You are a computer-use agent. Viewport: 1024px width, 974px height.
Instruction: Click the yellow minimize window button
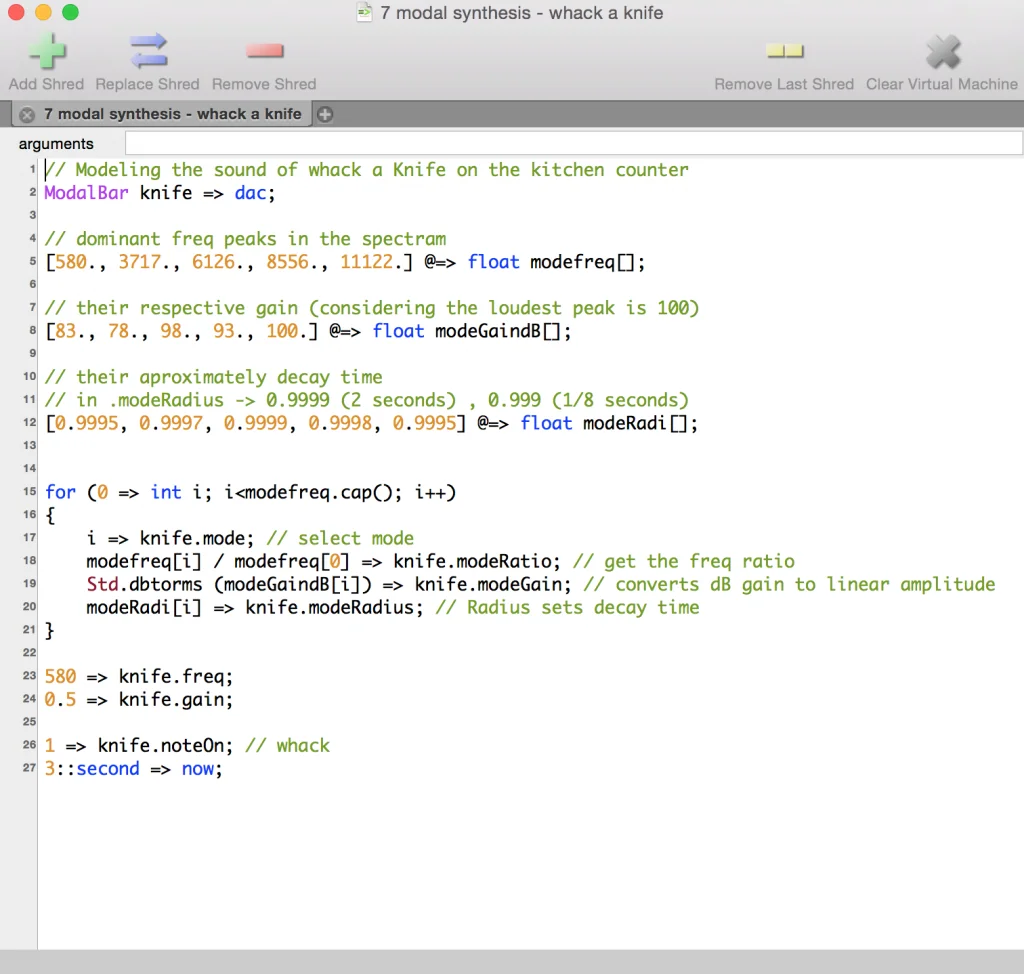coord(43,12)
